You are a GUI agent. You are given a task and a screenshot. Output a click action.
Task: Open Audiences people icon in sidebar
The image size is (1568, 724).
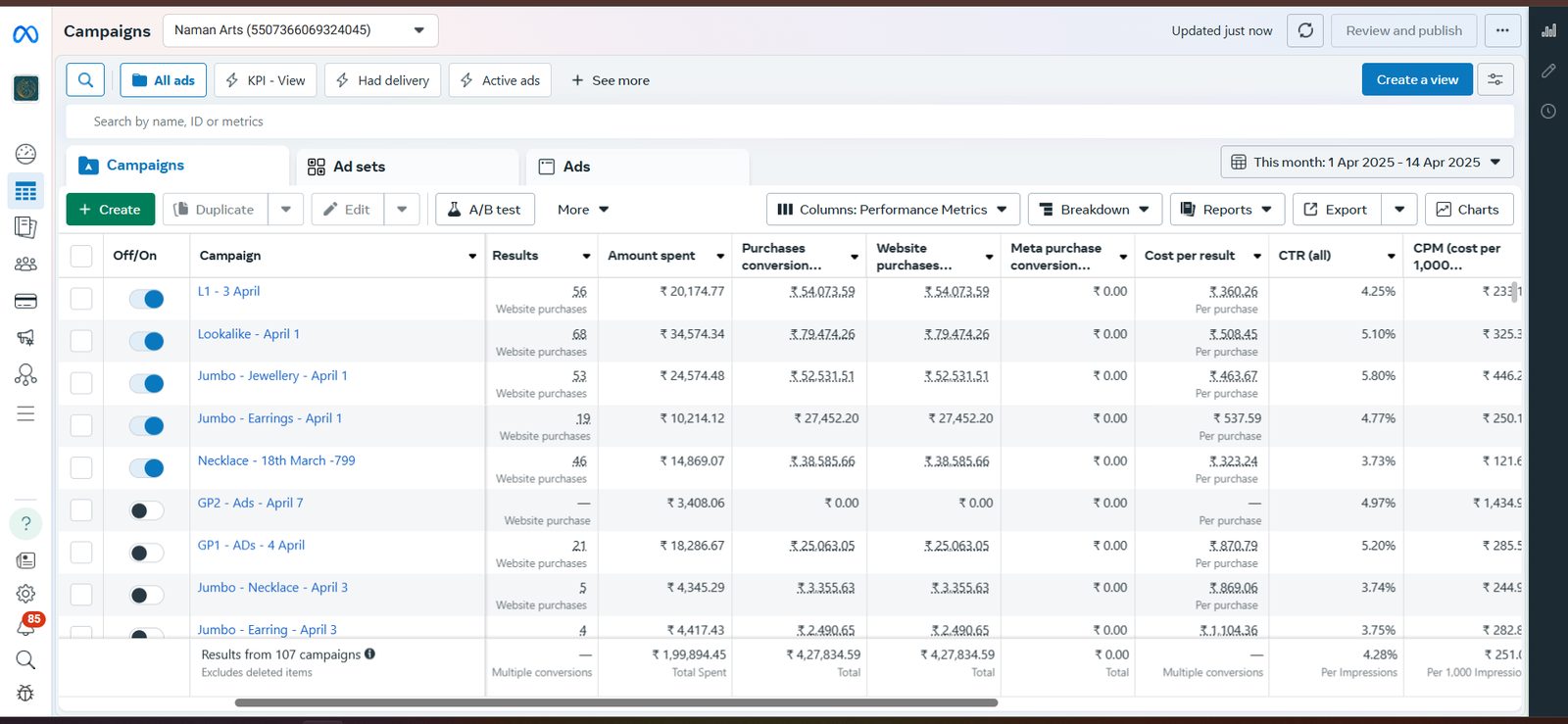tap(25, 264)
